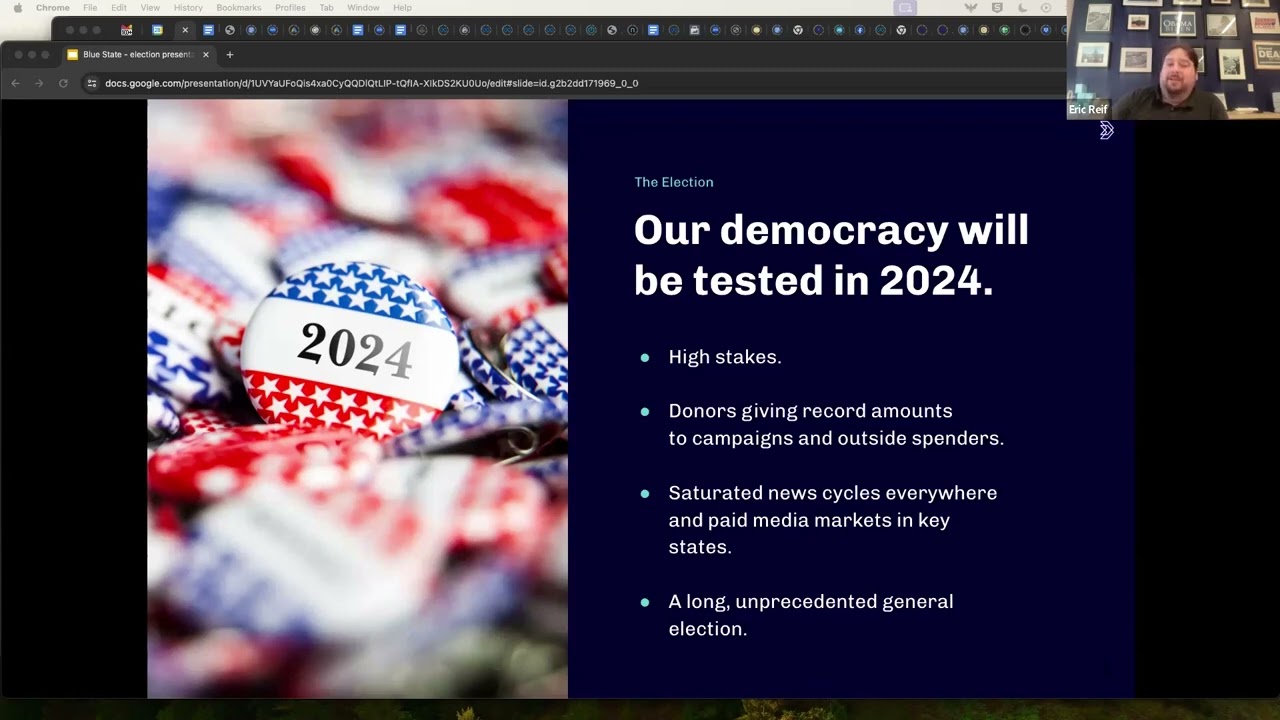The width and height of the screenshot is (1280, 720).
Task: Open the History menu
Action: point(188,8)
